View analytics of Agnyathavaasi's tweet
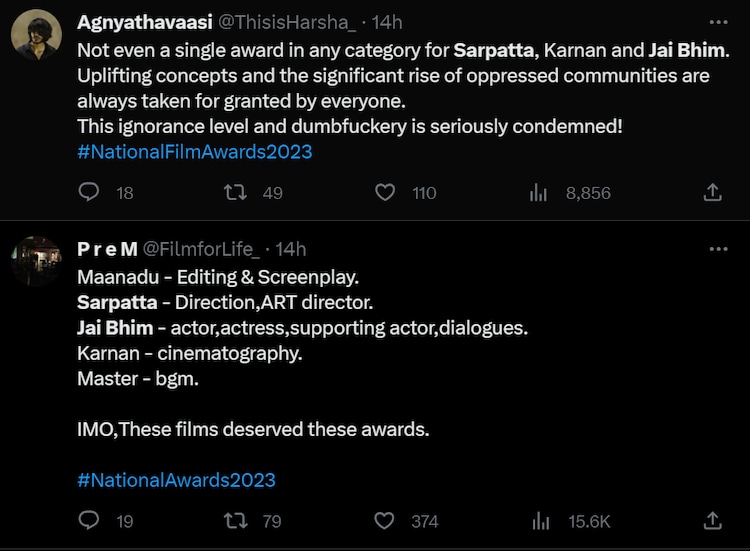This screenshot has height=551, width=750. 539,193
